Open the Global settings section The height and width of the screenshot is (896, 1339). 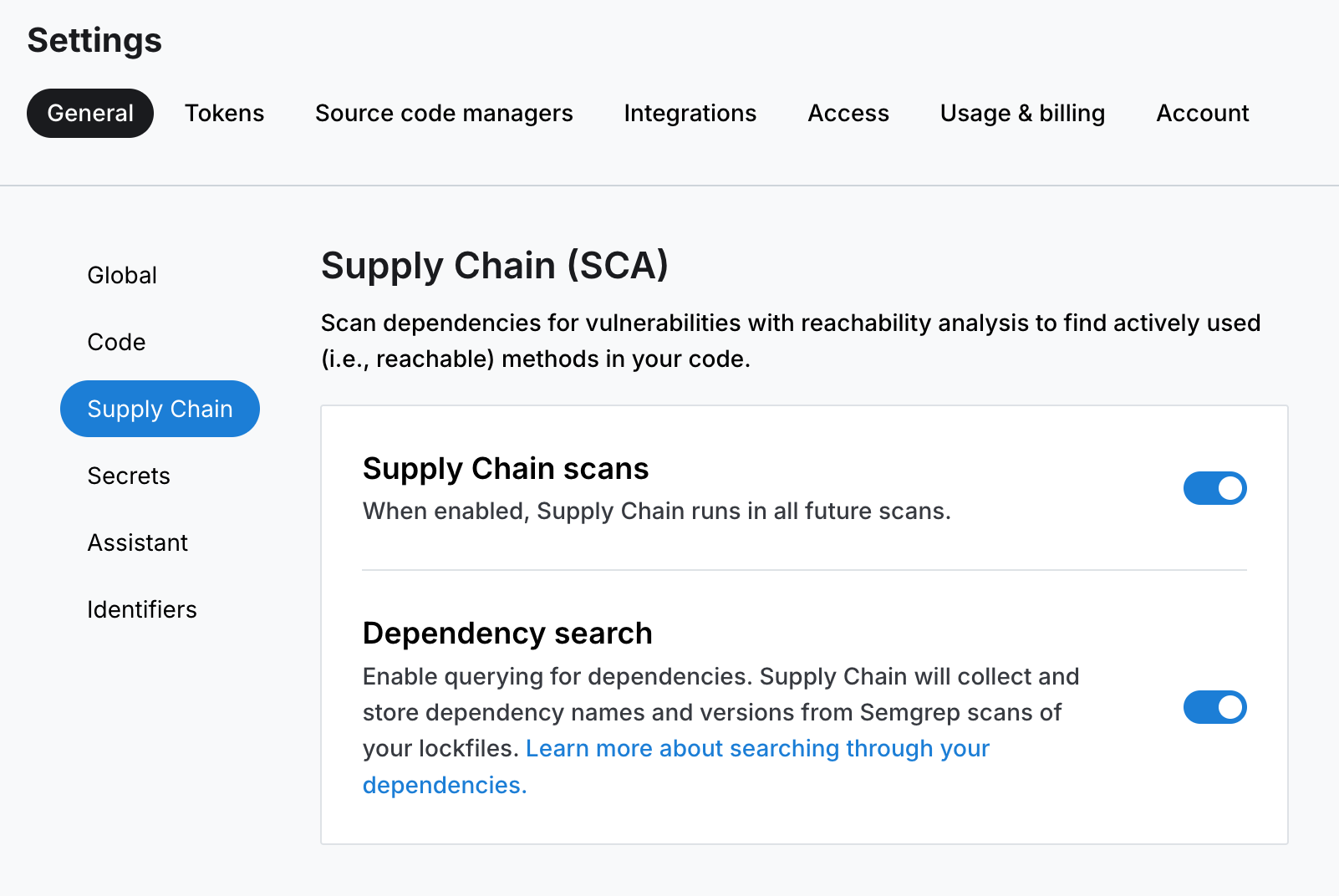point(122,274)
